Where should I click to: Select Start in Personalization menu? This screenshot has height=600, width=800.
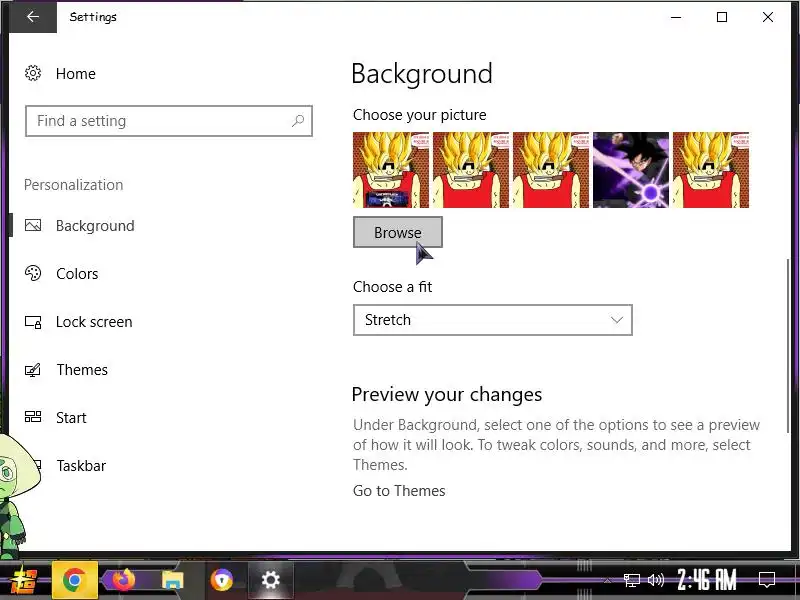tap(71, 417)
